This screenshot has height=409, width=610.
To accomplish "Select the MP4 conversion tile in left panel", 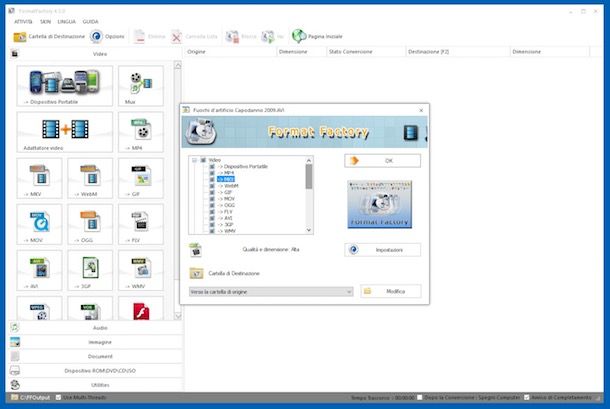I will point(141,132).
